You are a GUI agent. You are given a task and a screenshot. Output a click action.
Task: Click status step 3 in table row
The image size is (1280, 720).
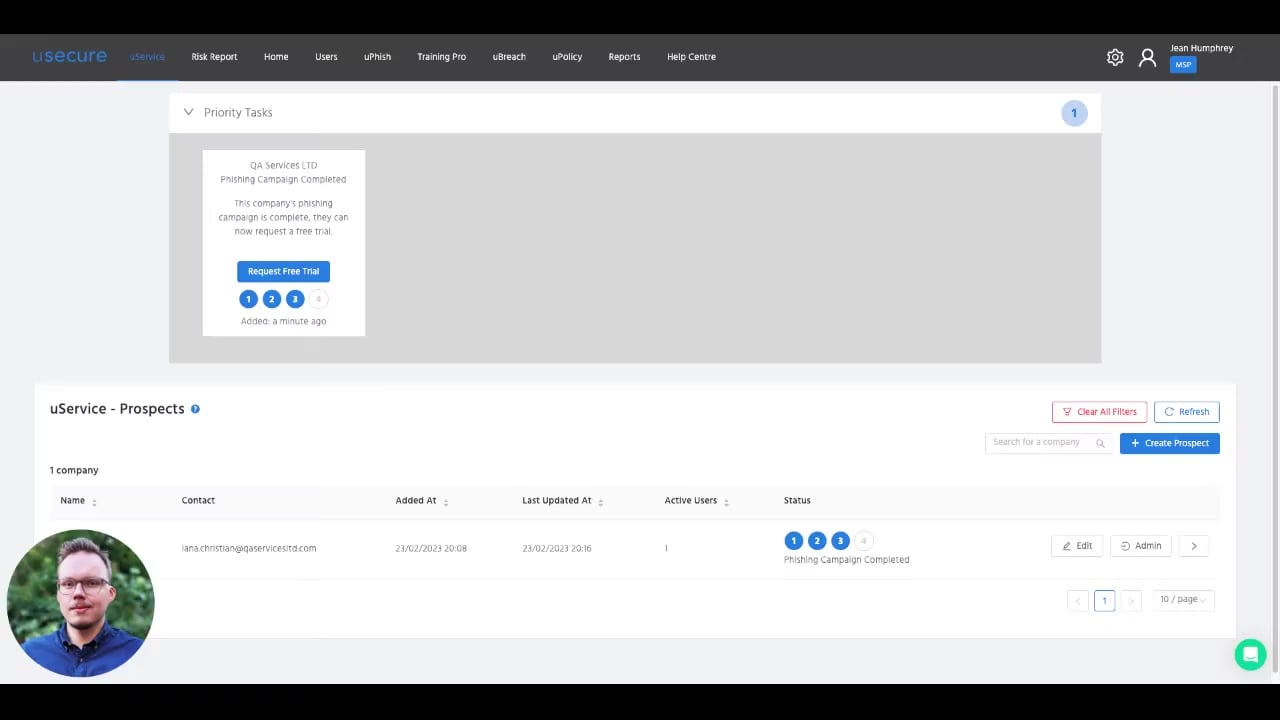click(x=840, y=541)
